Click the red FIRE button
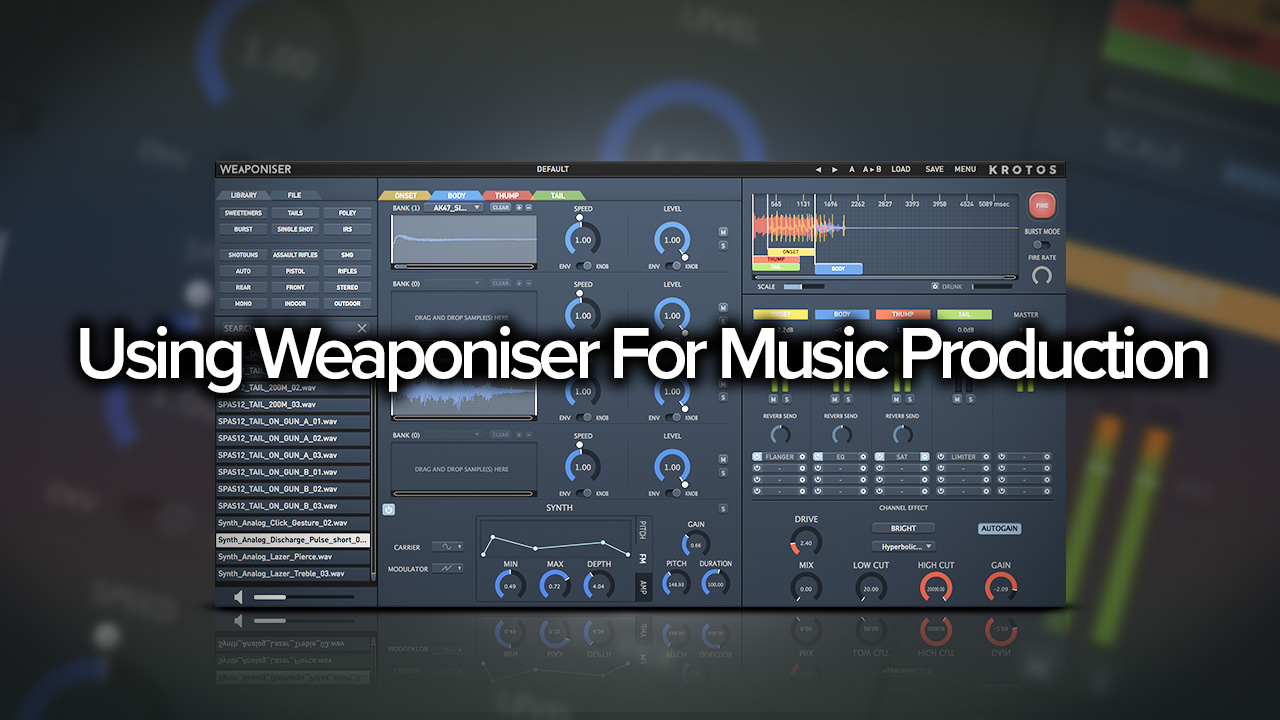Screen dimensions: 1280x720 (1042, 206)
